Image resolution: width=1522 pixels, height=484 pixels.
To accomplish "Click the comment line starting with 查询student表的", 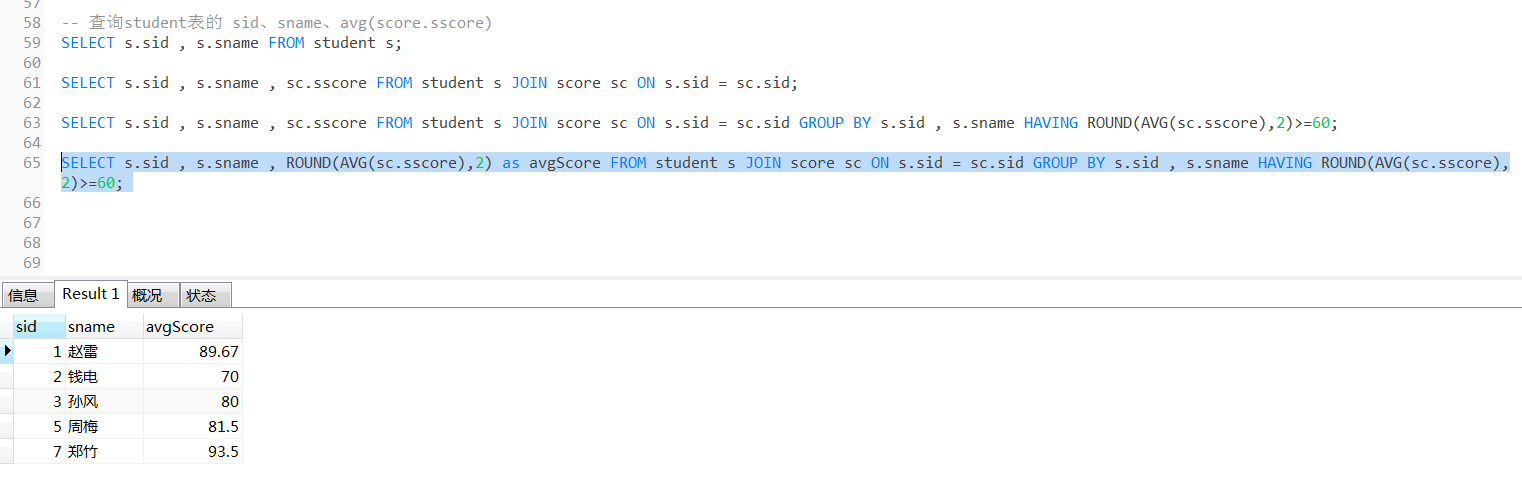I will [277, 22].
